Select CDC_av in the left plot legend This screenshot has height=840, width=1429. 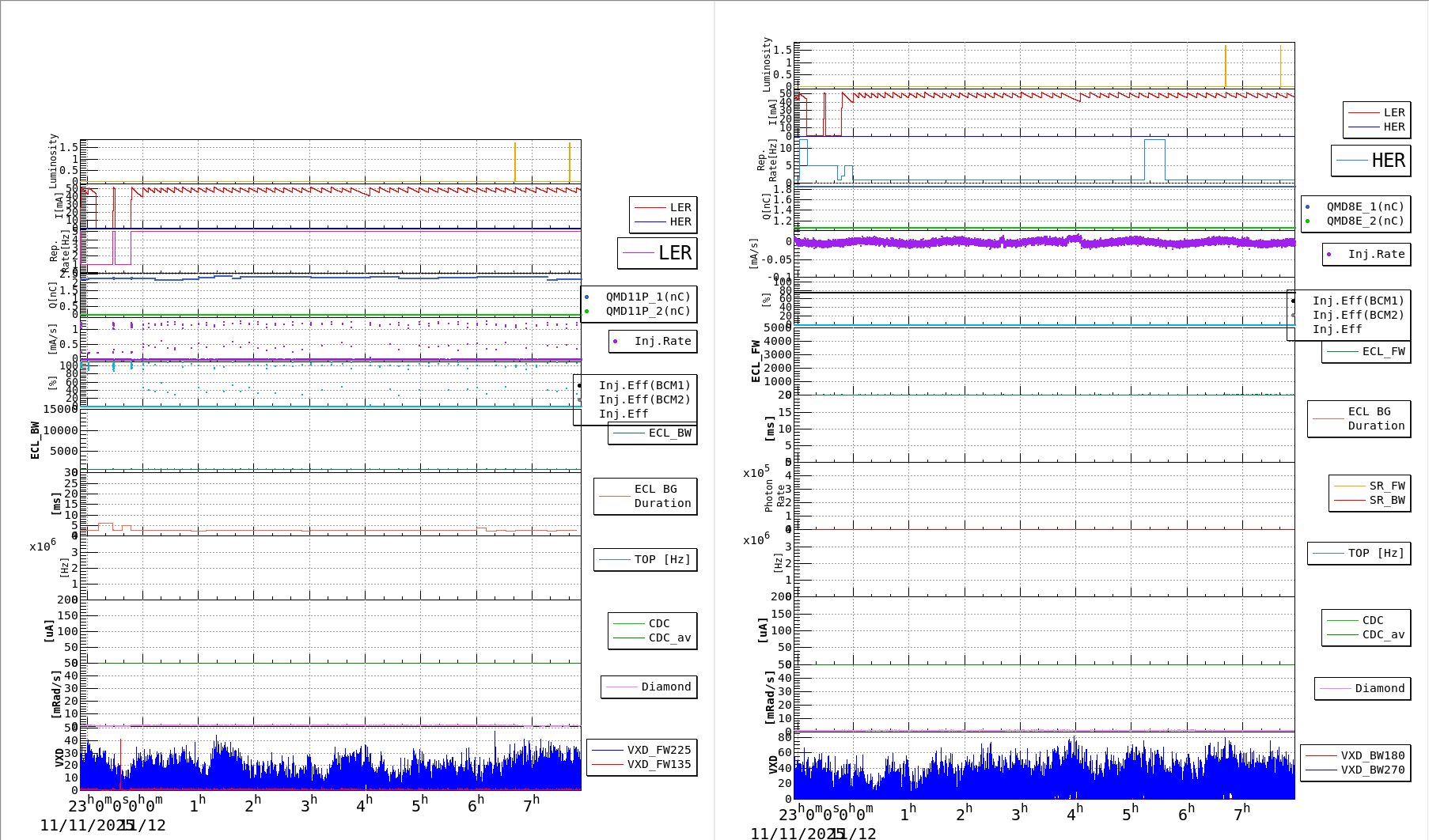click(x=669, y=638)
